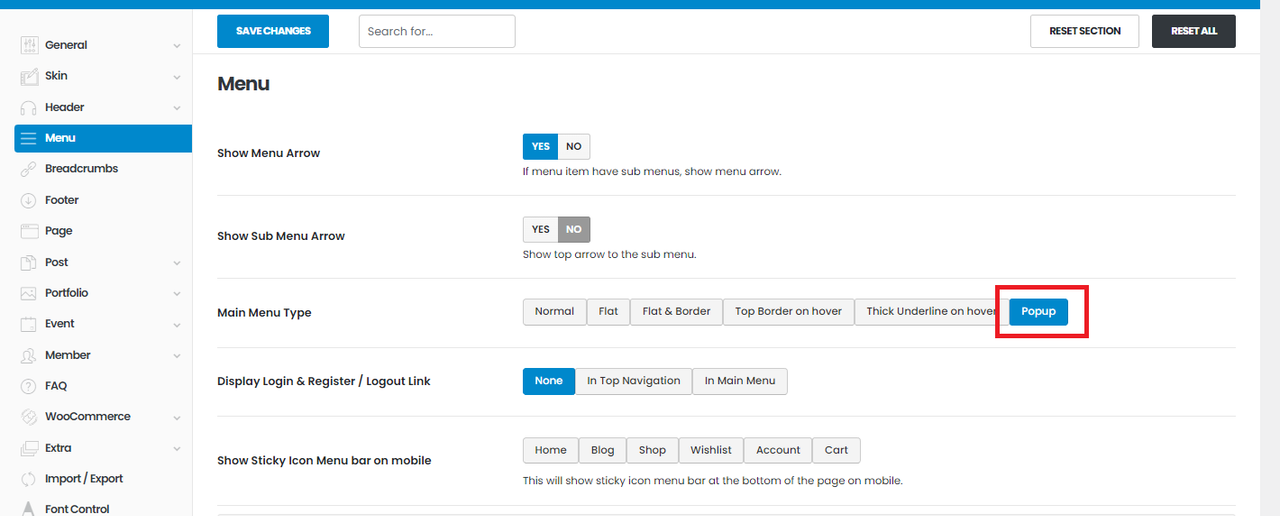Click the Breadcrumbs link icon
Viewport: 1280px width, 516px height.
point(28,169)
